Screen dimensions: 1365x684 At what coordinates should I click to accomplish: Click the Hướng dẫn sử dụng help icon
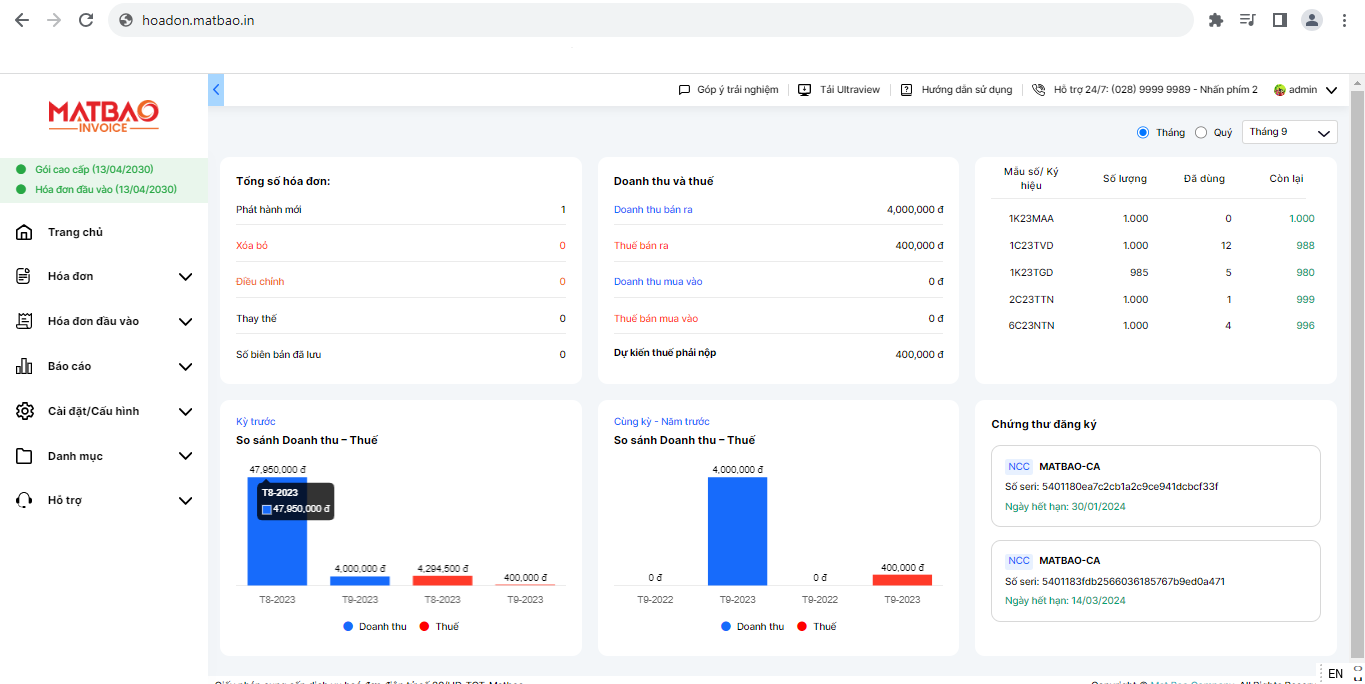pyautogui.click(x=907, y=90)
